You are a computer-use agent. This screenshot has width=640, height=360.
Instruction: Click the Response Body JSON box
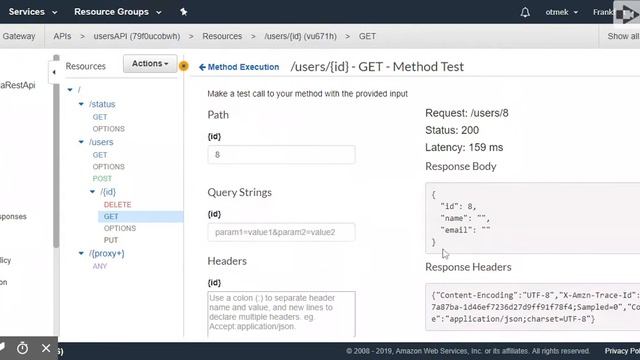[533, 218]
